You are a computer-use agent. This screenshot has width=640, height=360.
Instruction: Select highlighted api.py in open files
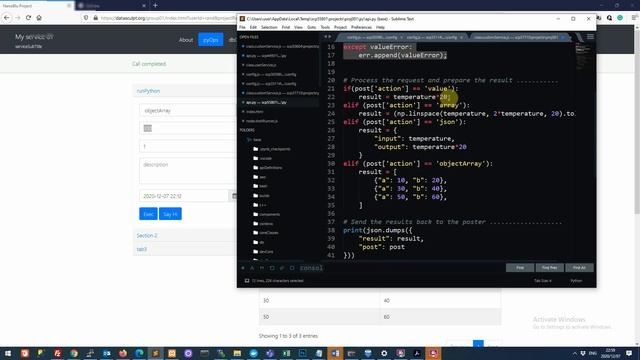[x=266, y=102]
